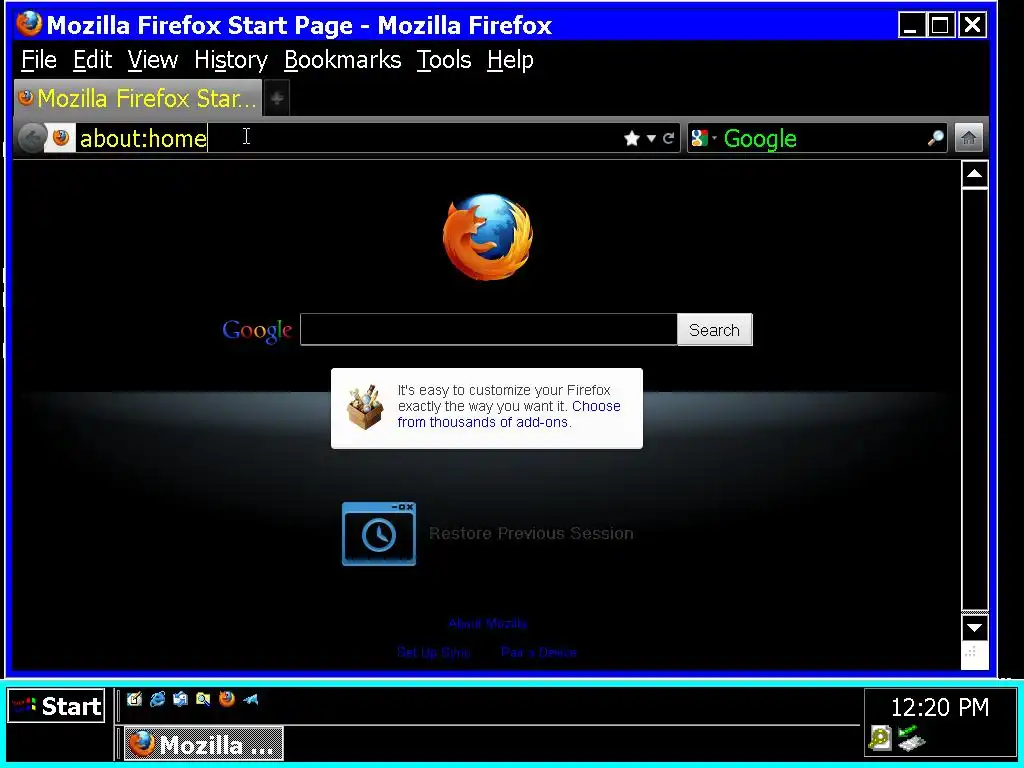
Task: Open a new tab with the plus button
Action: (276, 99)
